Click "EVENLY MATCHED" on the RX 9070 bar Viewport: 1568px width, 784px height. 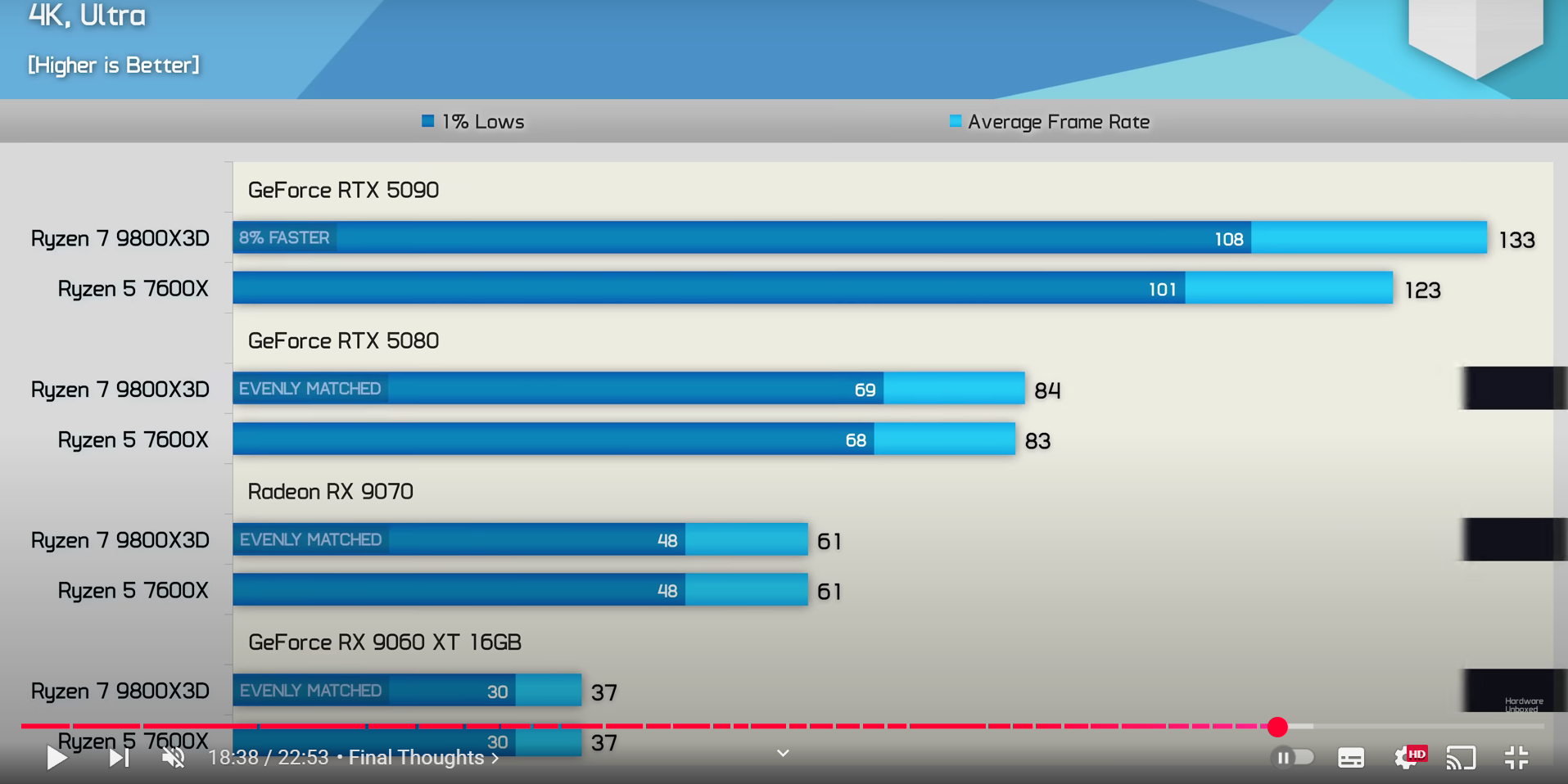point(310,539)
